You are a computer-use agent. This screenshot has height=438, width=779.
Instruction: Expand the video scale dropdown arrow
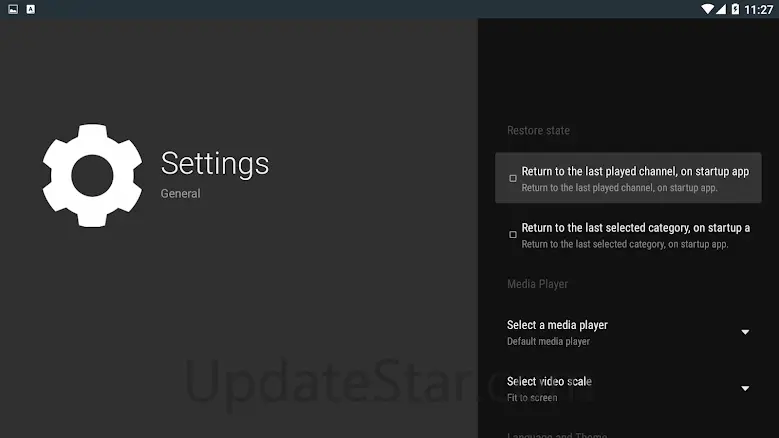[745, 388]
